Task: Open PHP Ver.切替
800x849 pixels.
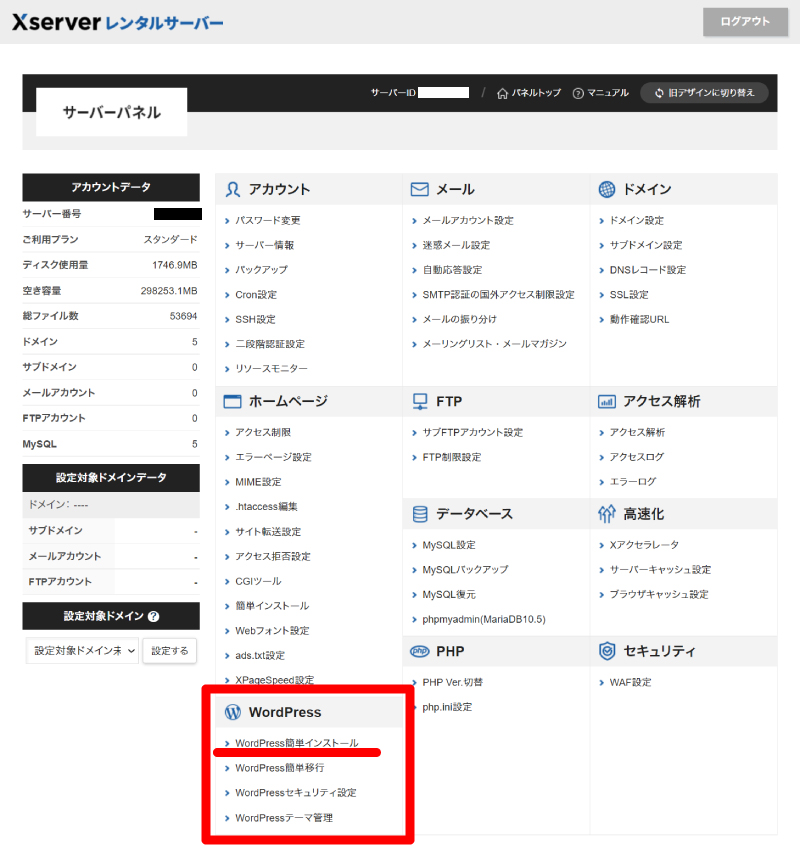Action: pos(453,682)
